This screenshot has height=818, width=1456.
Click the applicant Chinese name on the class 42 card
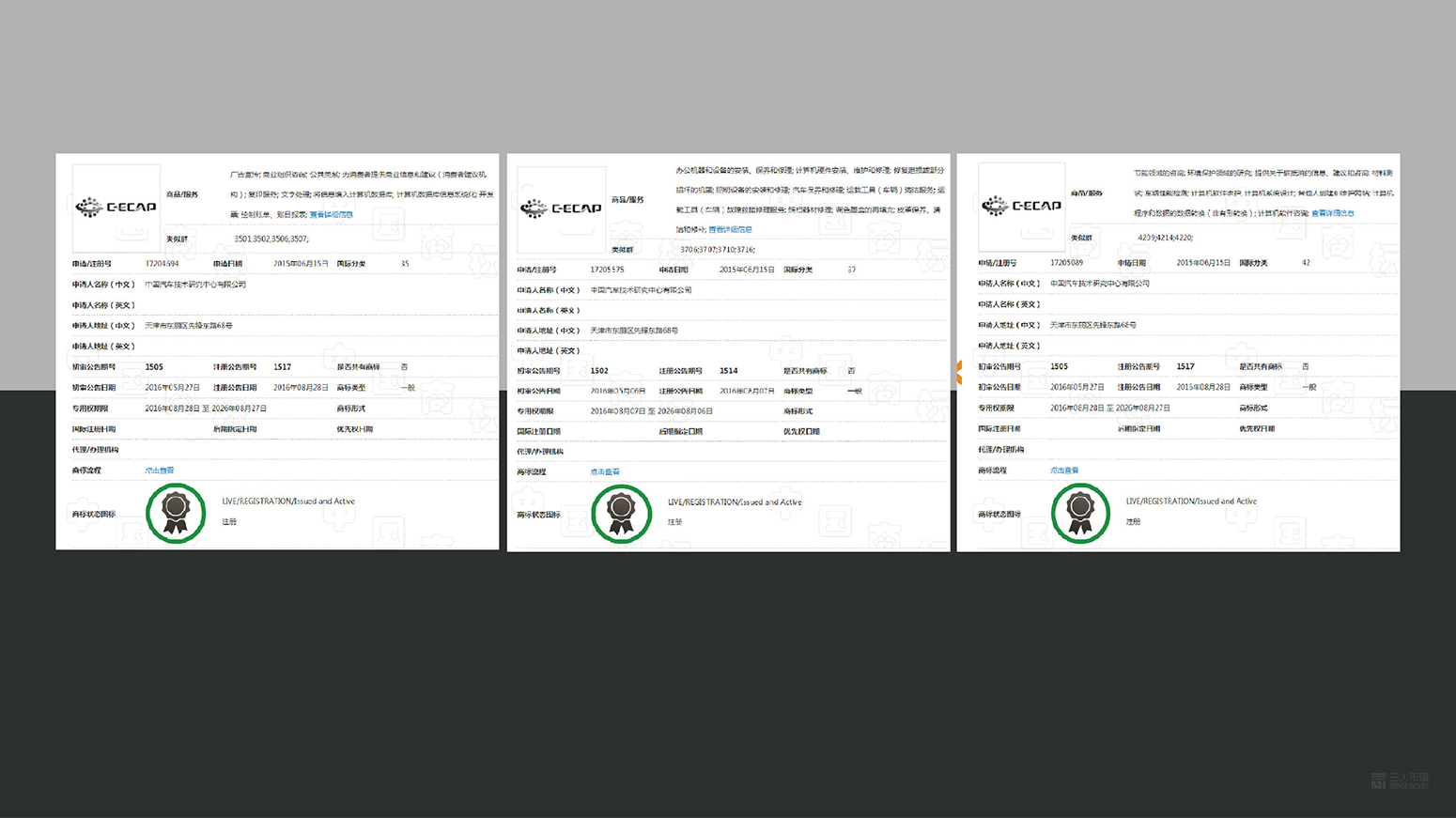(x=1100, y=284)
